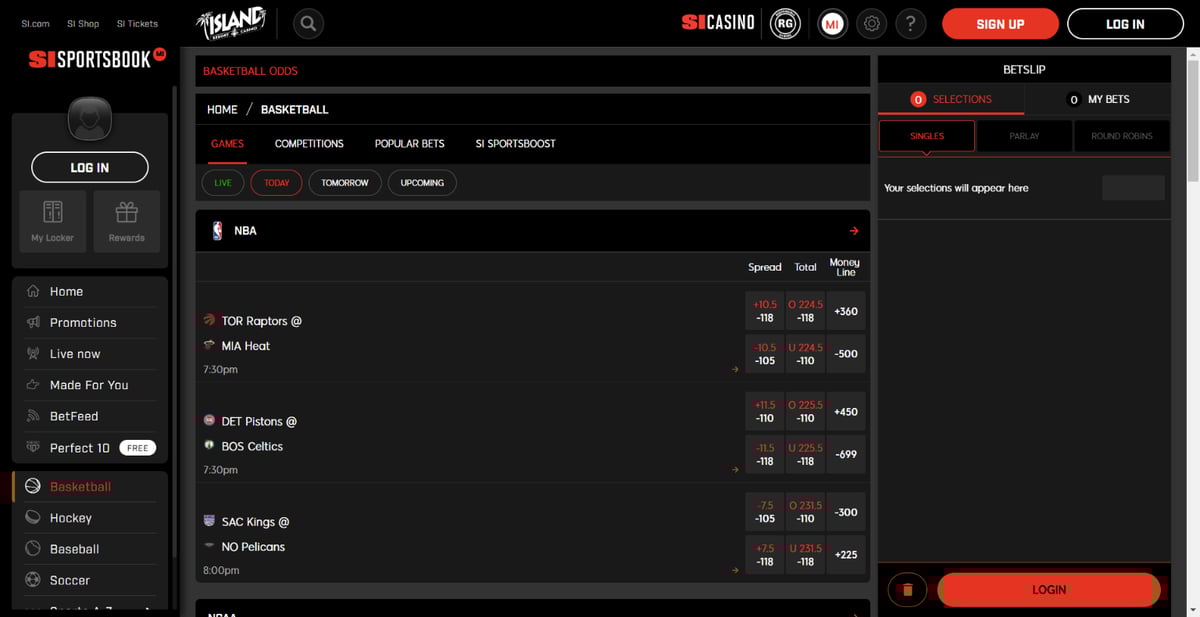Open the My Bets tab
Screen dimensions: 1200x617
(1098, 99)
